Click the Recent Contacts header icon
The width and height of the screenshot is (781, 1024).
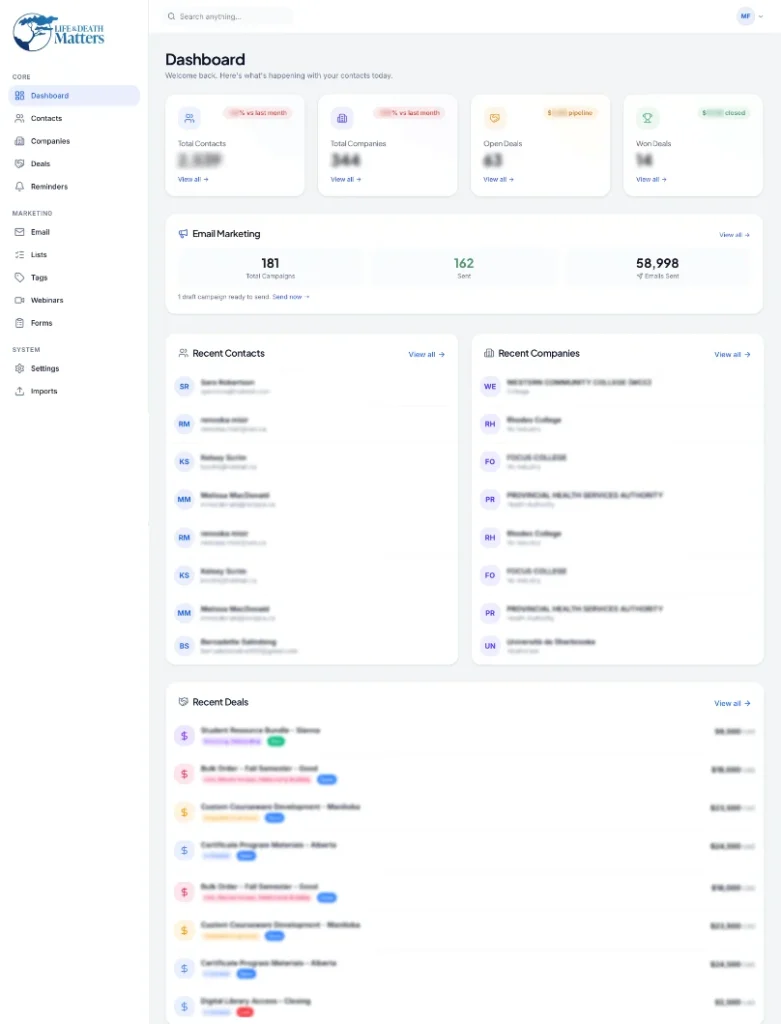pos(183,353)
